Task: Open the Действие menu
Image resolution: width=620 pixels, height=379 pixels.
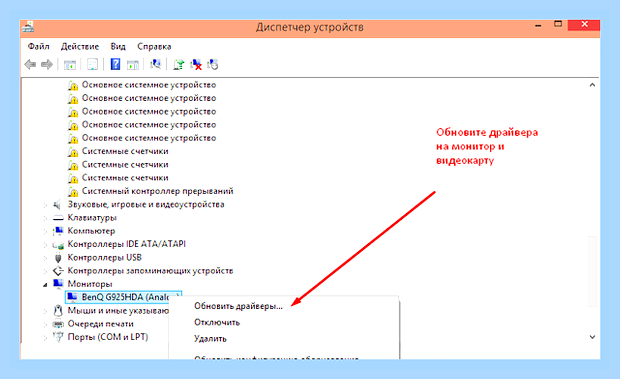Action: point(80,47)
